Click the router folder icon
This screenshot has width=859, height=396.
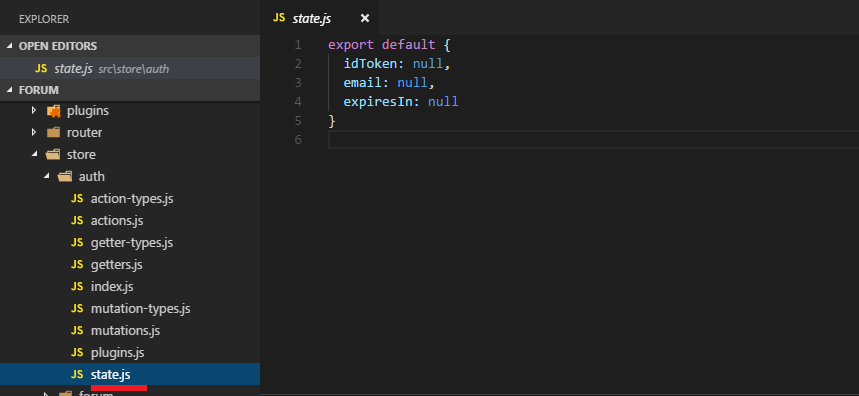[x=53, y=133]
